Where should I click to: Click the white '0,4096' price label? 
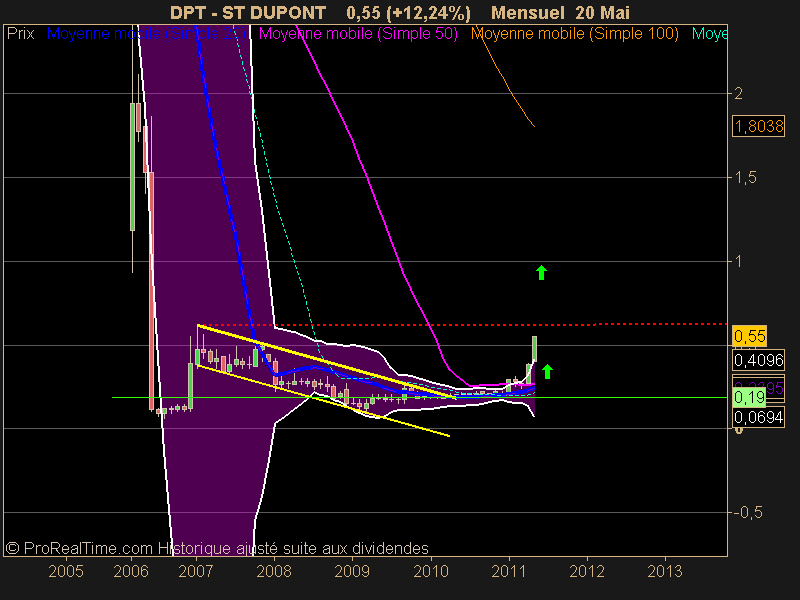pyautogui.click(x=759, y=360)
